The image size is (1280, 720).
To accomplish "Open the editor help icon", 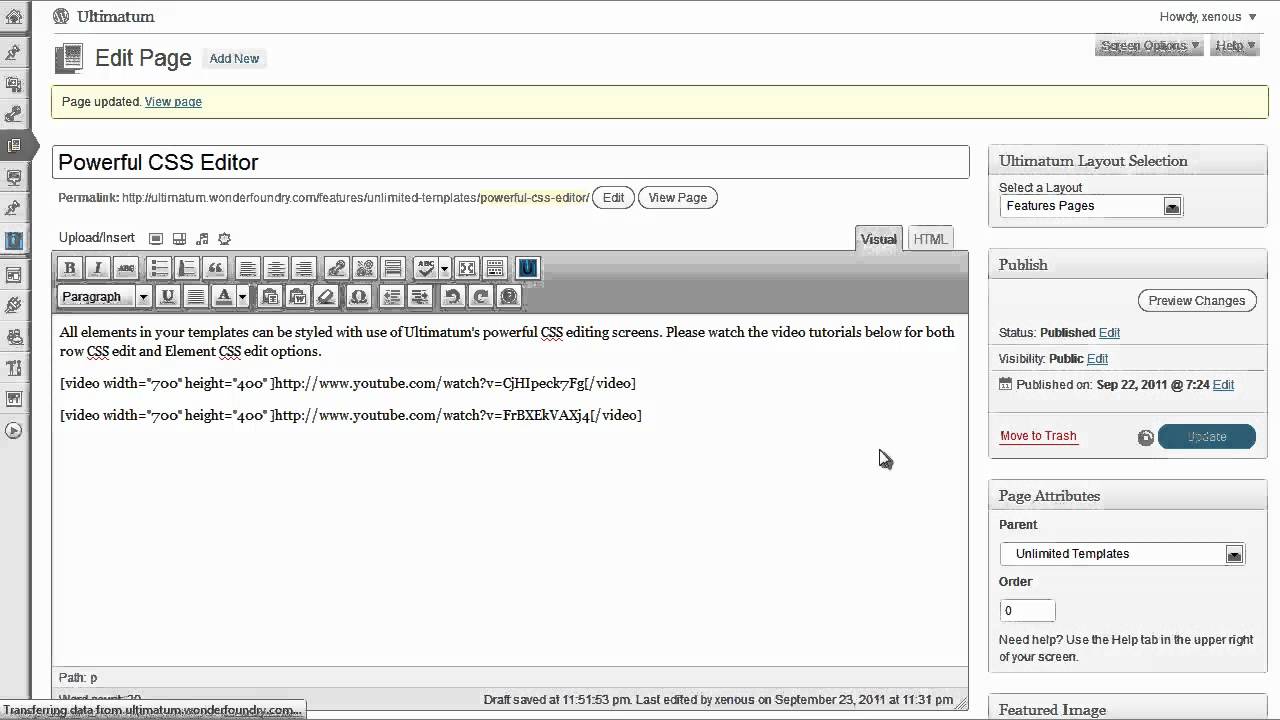I will click(509, 296).
